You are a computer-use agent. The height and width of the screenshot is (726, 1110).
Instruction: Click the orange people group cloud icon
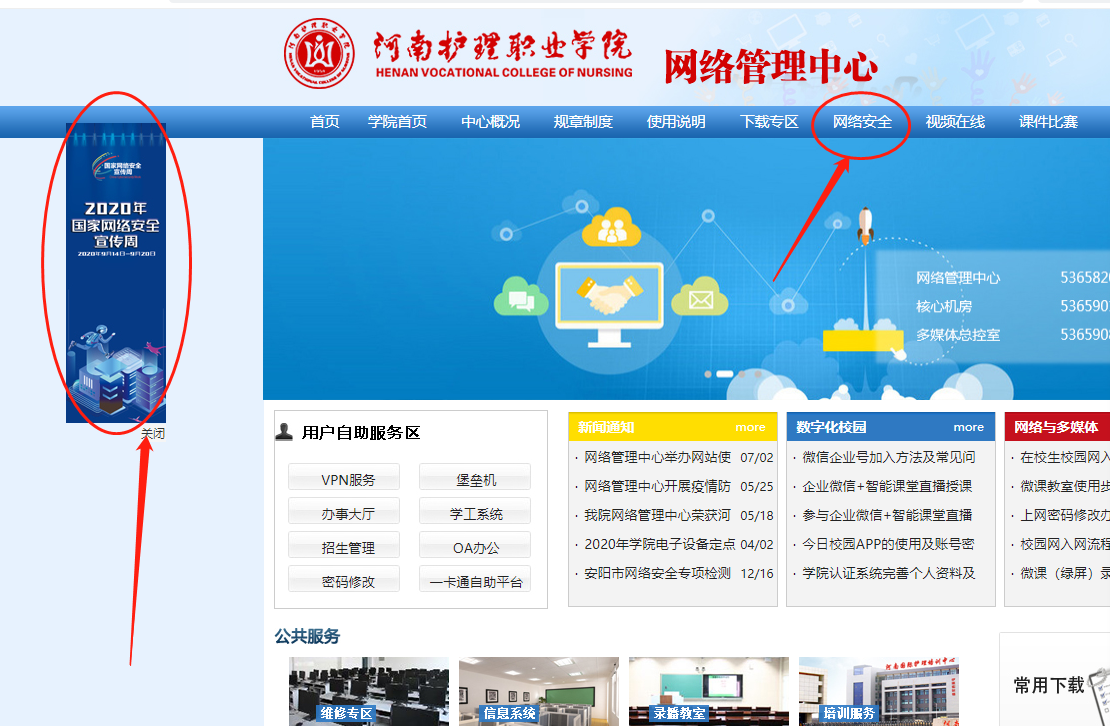[609, 229]
